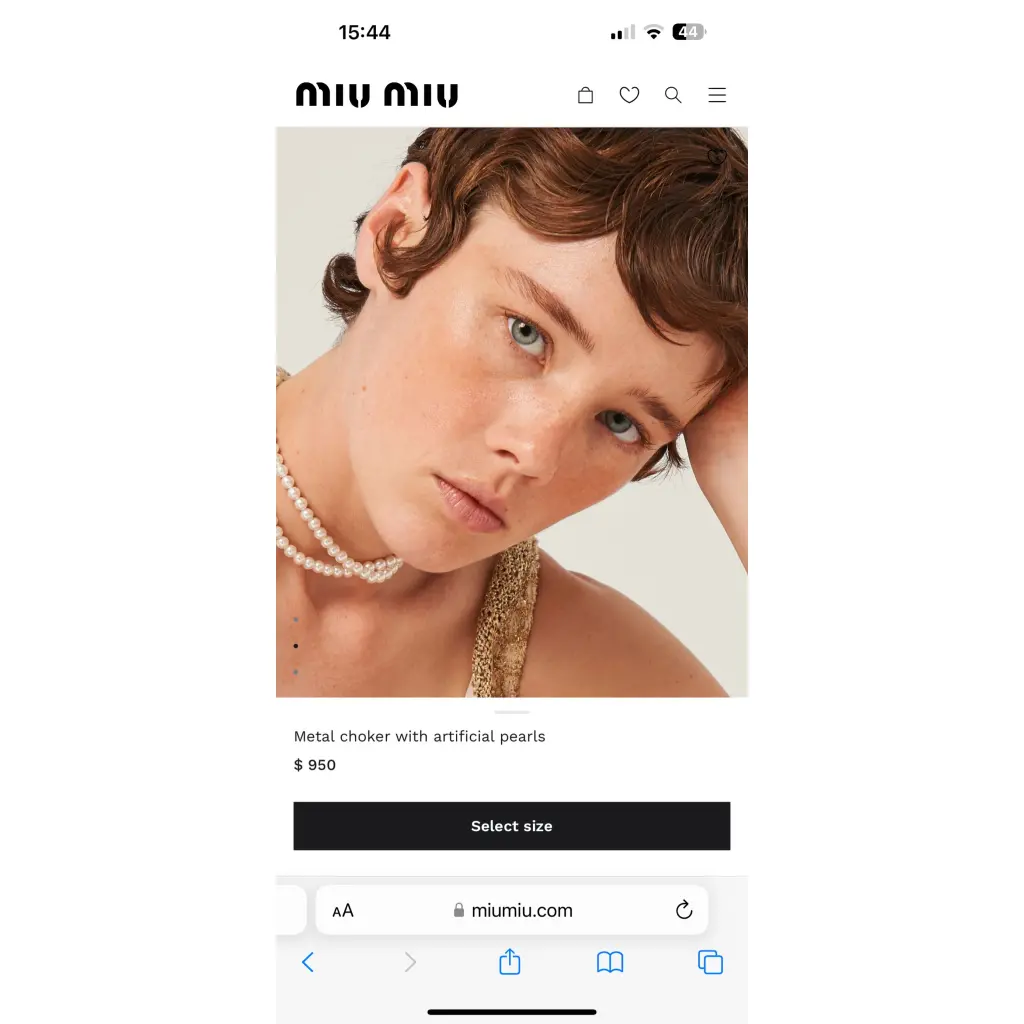Go back with Safari's back arrow

point(308,962)
